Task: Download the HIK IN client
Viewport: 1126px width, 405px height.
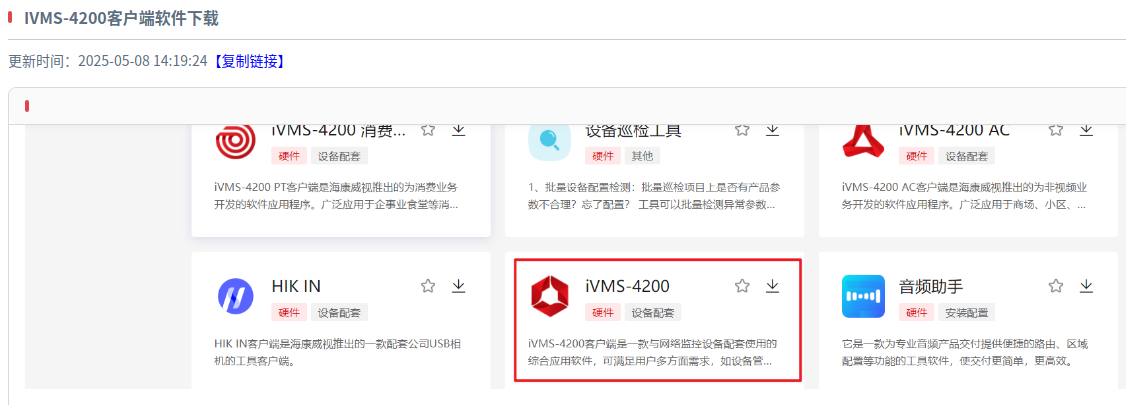Action: click(459, 287)
